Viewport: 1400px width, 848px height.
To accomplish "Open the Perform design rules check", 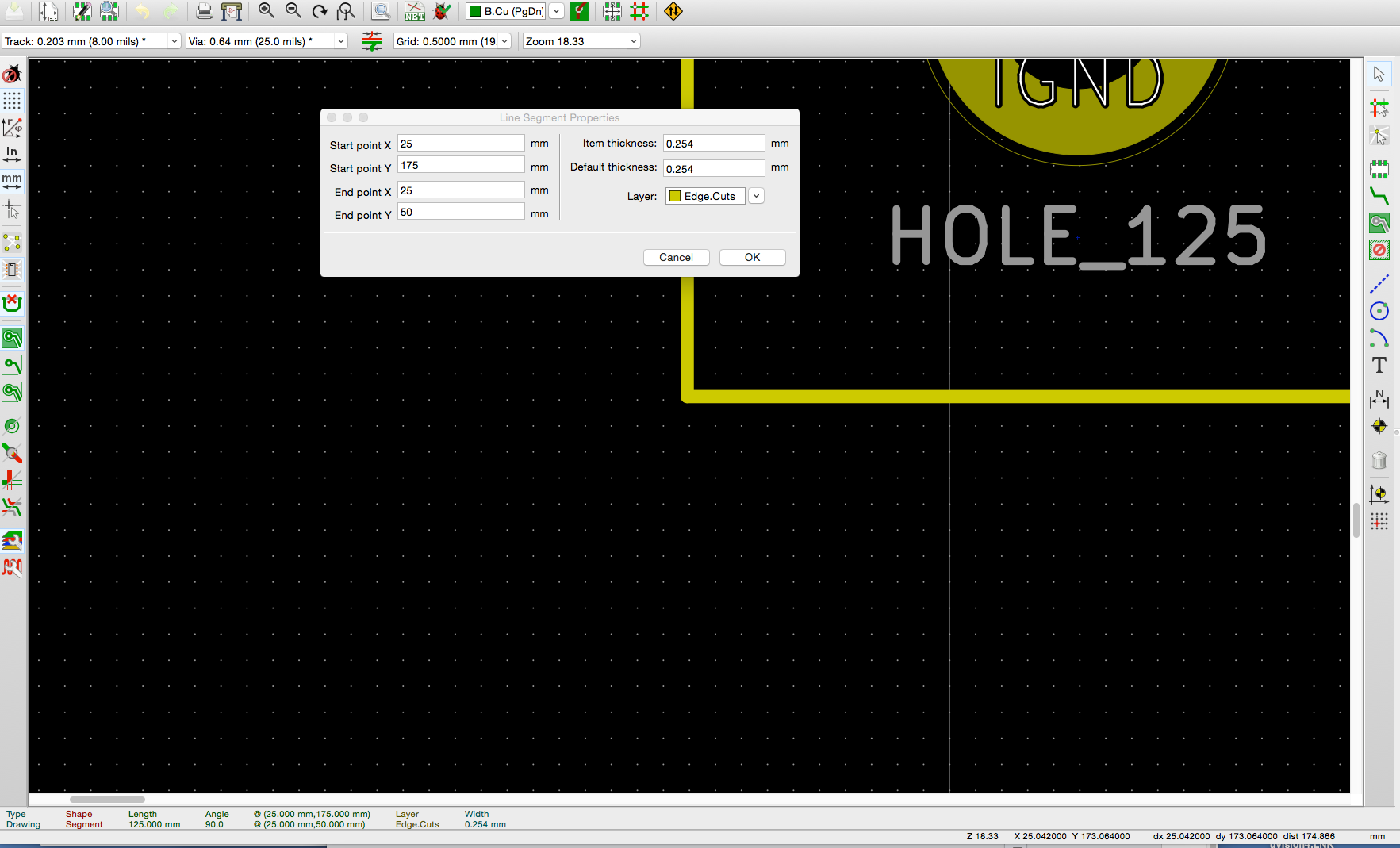I will point(442,11).
